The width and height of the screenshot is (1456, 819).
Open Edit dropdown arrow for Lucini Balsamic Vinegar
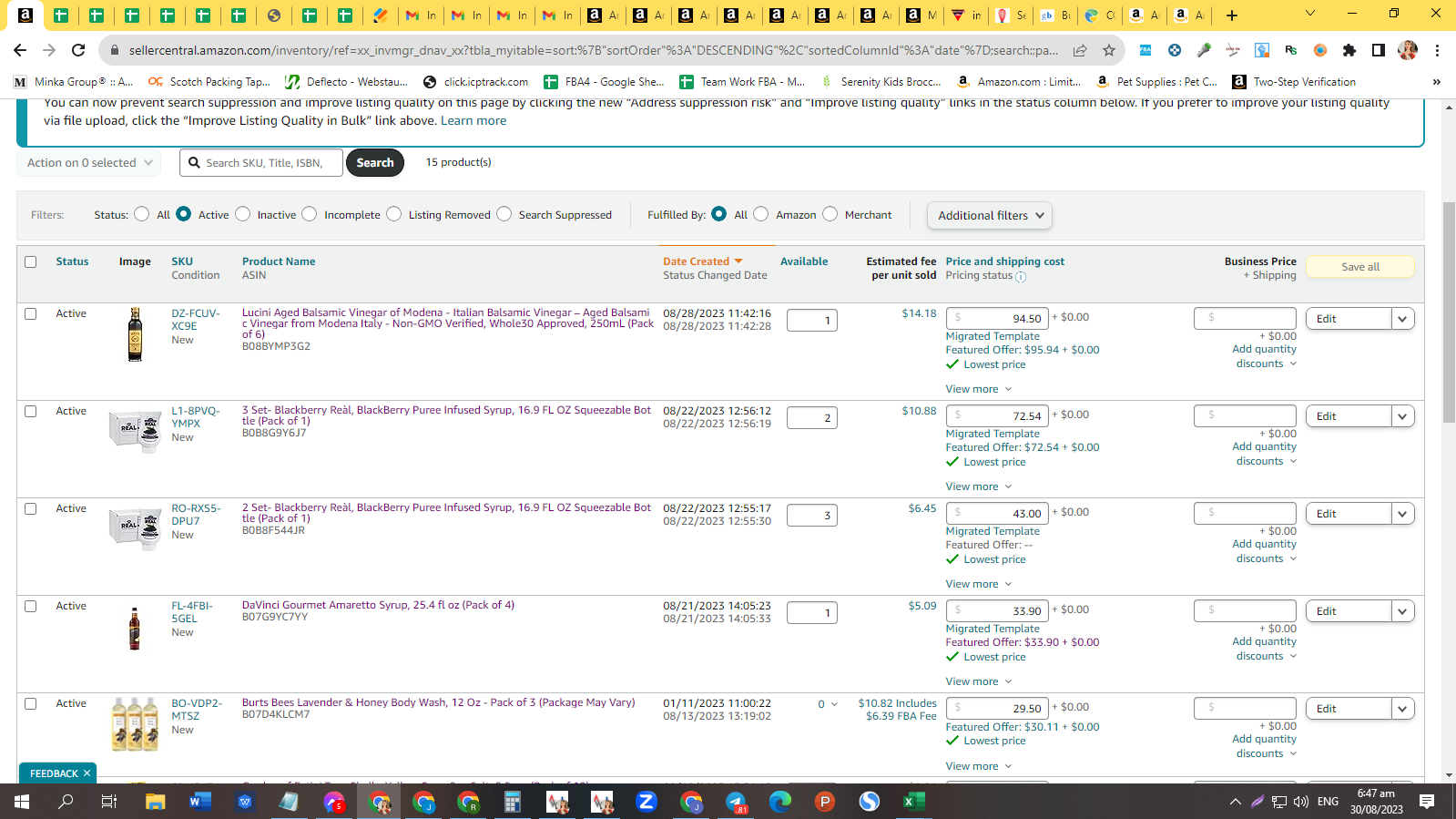coord(1402,319)
